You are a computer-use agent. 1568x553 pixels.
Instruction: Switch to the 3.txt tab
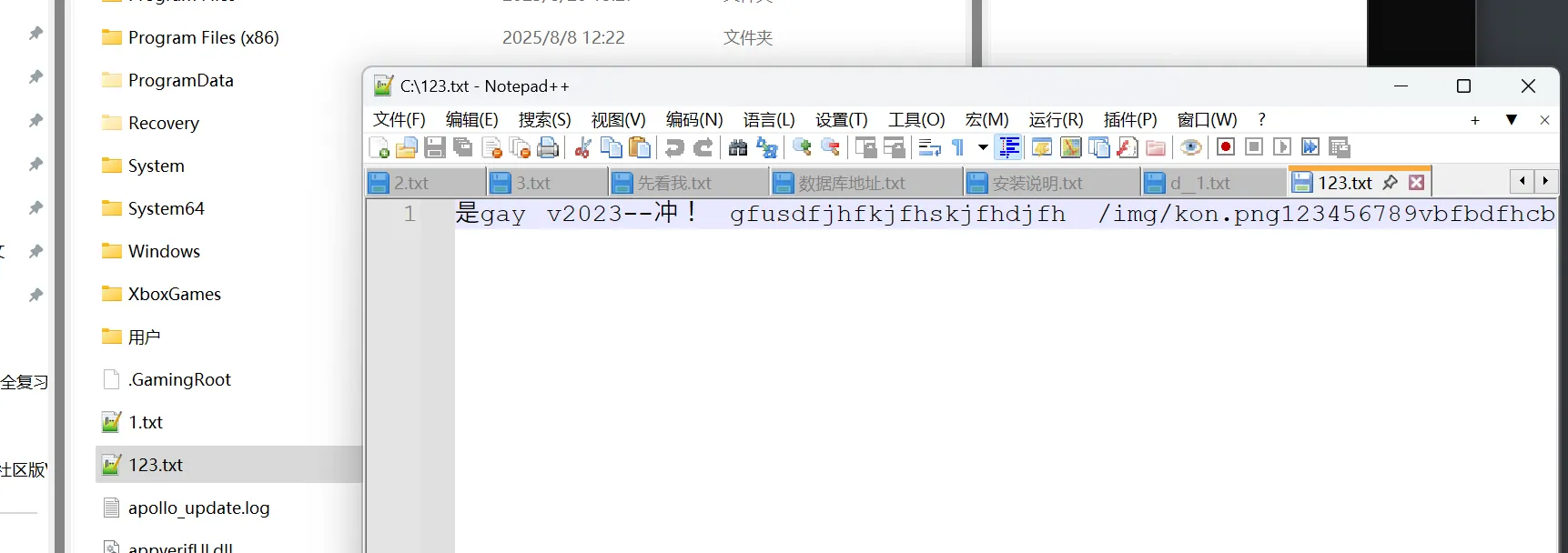[x=547, y=183]
